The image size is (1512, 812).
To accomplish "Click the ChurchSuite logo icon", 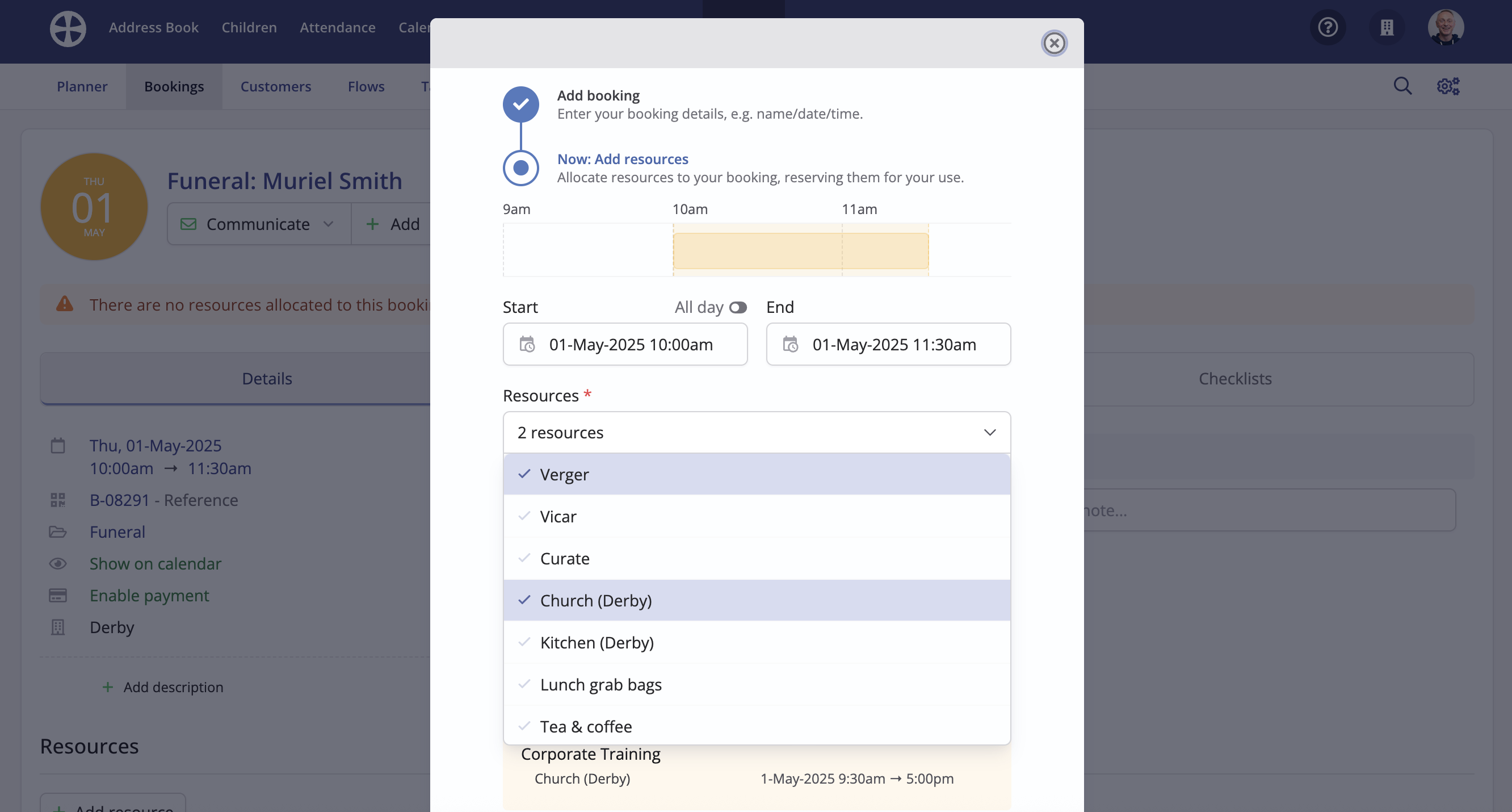I will pyautogui.click(x=68, y=28).
